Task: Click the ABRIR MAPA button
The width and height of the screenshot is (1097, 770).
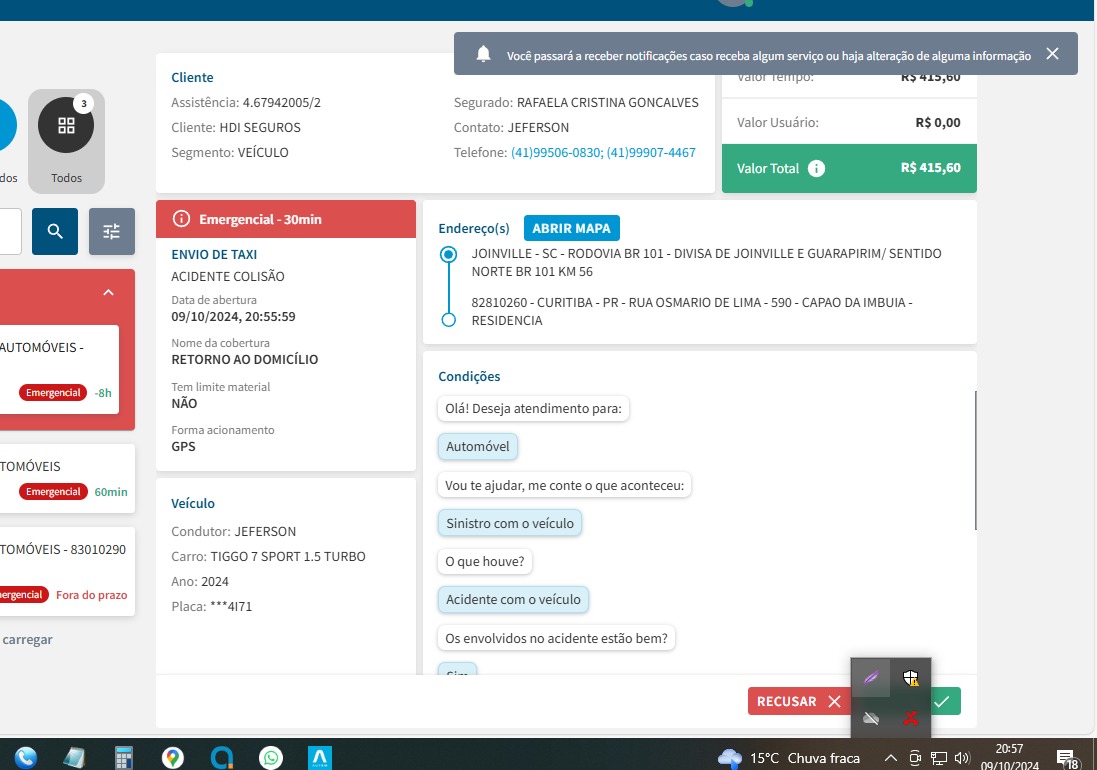Action: pos(572,228)
